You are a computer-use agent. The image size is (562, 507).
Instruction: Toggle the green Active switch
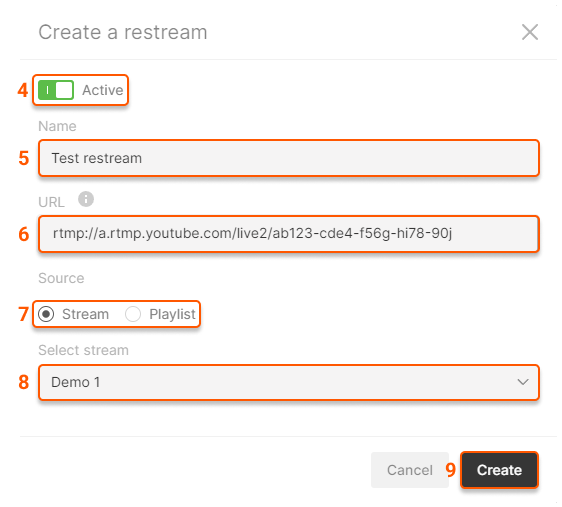[x=56, y=90]
